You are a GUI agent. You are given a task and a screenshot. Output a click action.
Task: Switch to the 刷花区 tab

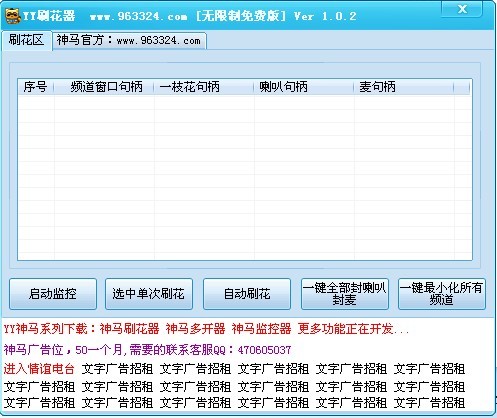pos(26,40)
